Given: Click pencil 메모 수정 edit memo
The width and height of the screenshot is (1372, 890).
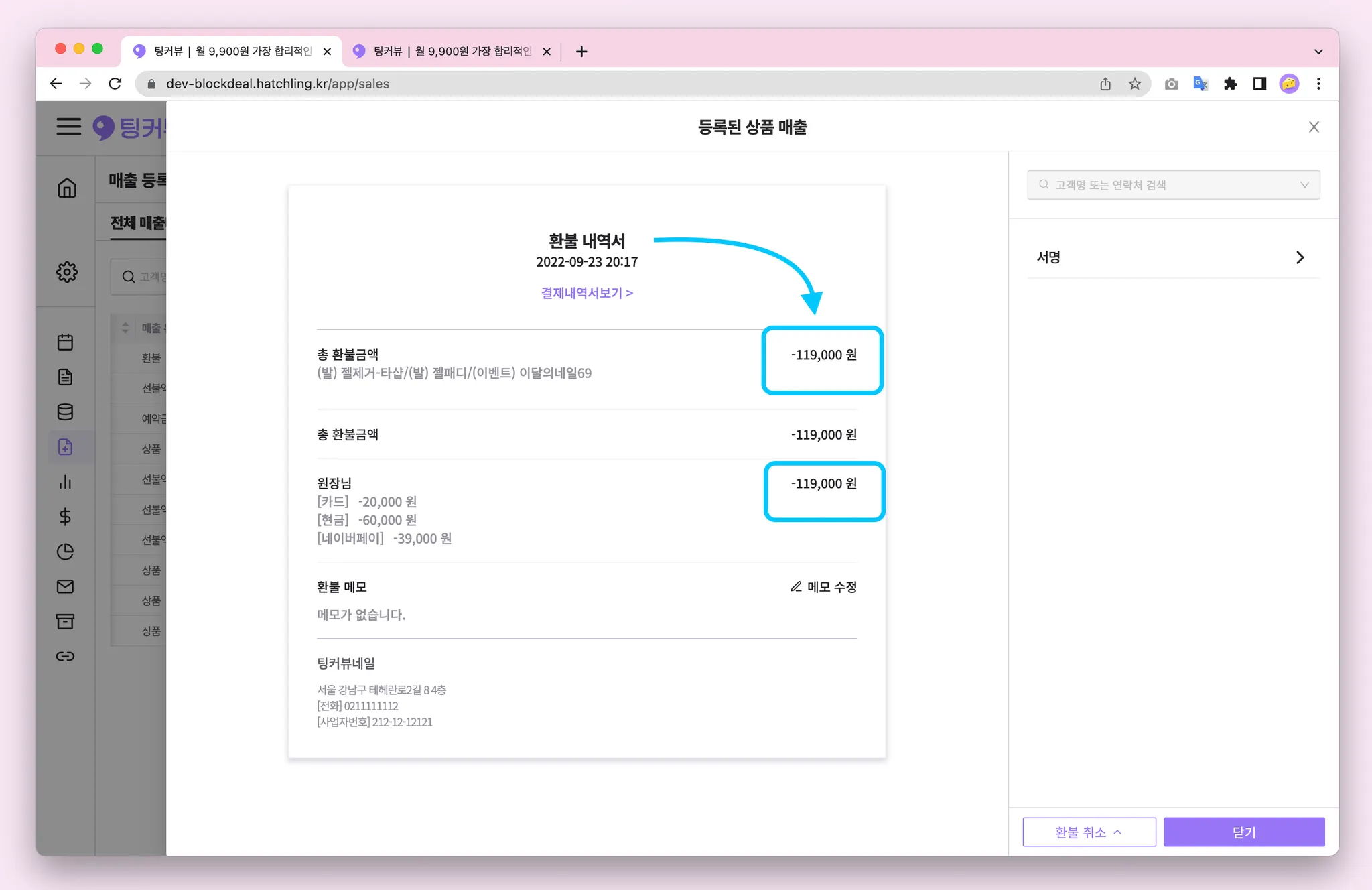Looking at the screenshot, I should [823, 587].
